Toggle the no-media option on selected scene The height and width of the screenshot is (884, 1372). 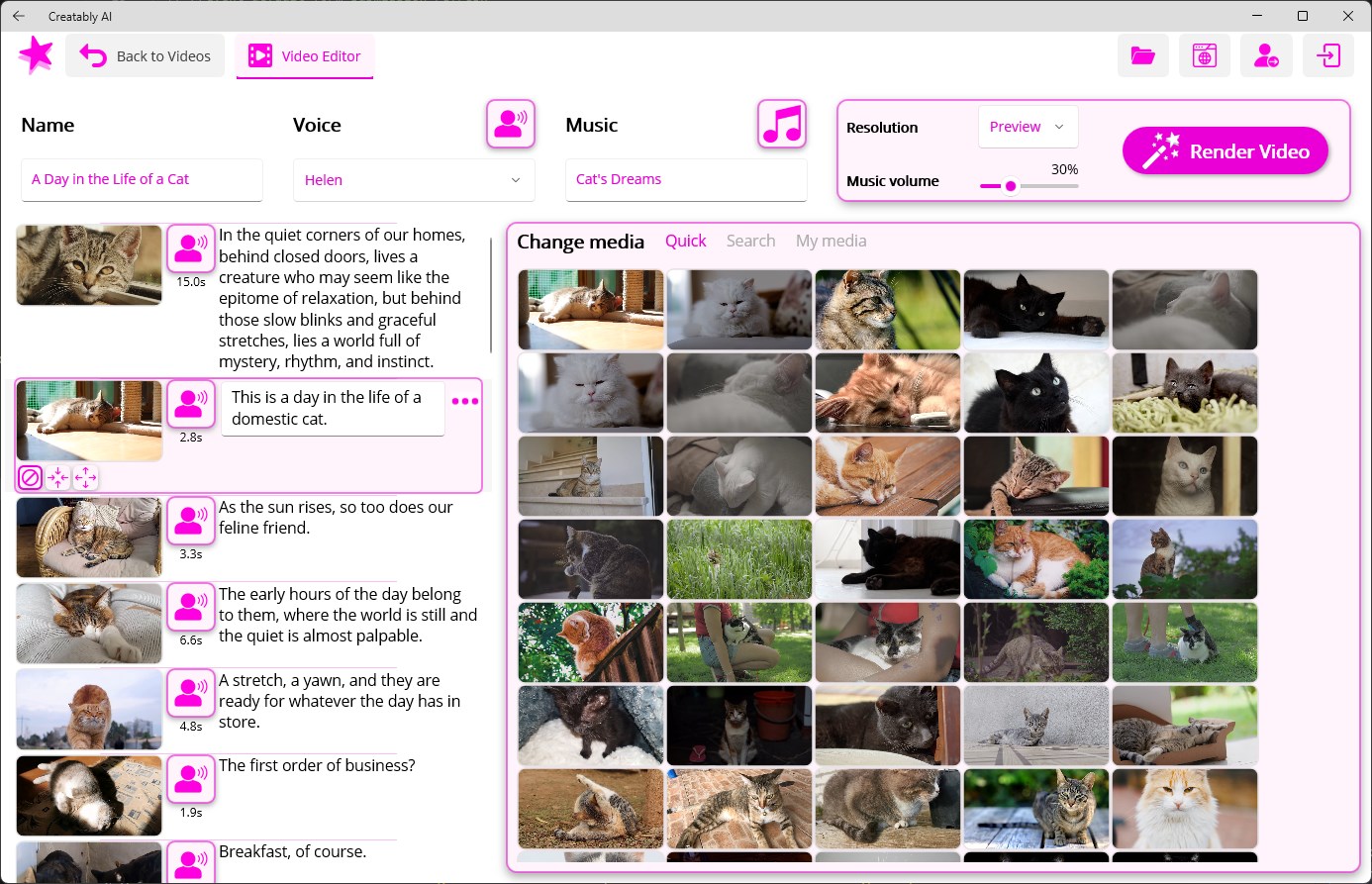pos(30,477)
